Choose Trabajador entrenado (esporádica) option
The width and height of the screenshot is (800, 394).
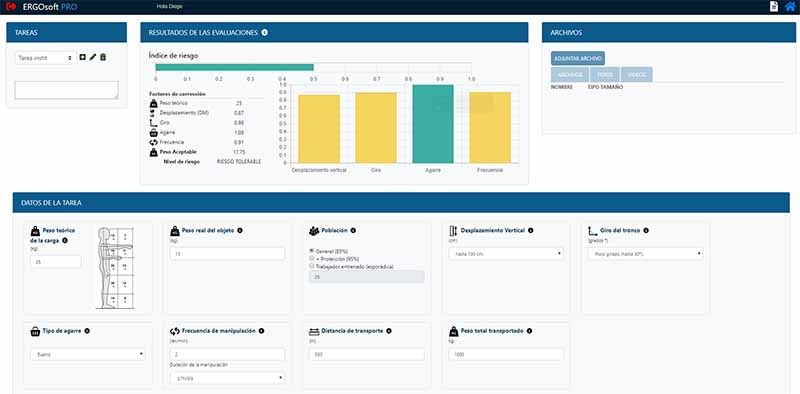(x=311, y=266)
